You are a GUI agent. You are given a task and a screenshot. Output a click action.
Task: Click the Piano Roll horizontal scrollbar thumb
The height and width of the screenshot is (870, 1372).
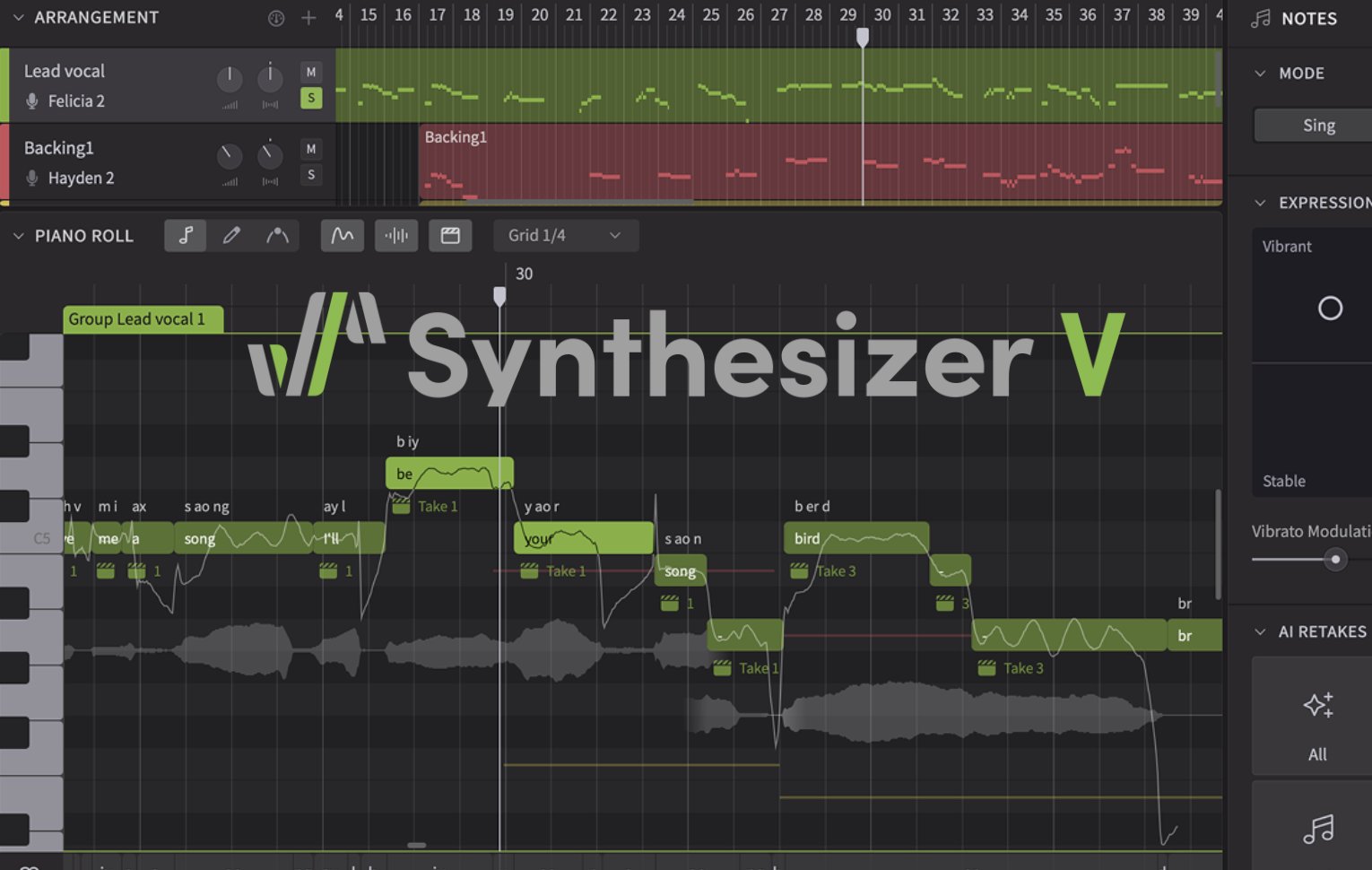[416, 845]
